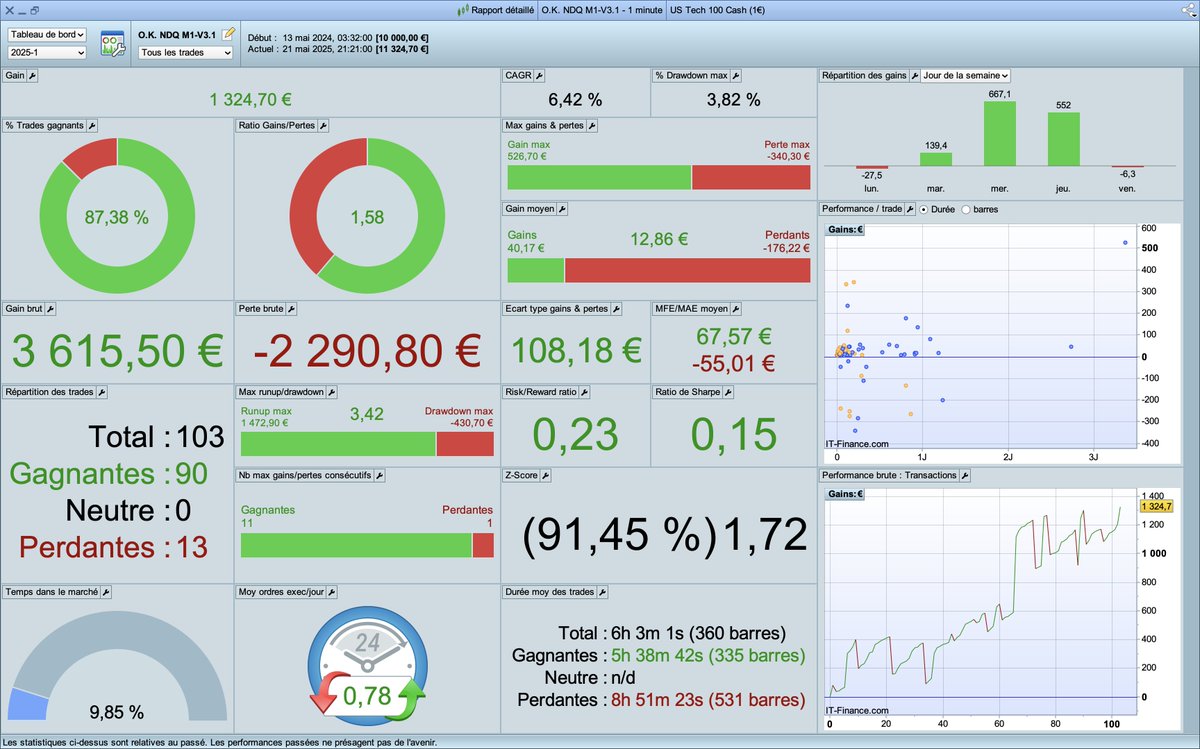Click wrench for Nb max gains/pertes consécutifs
Screen dimensions: 1200x749
(378, 475)
